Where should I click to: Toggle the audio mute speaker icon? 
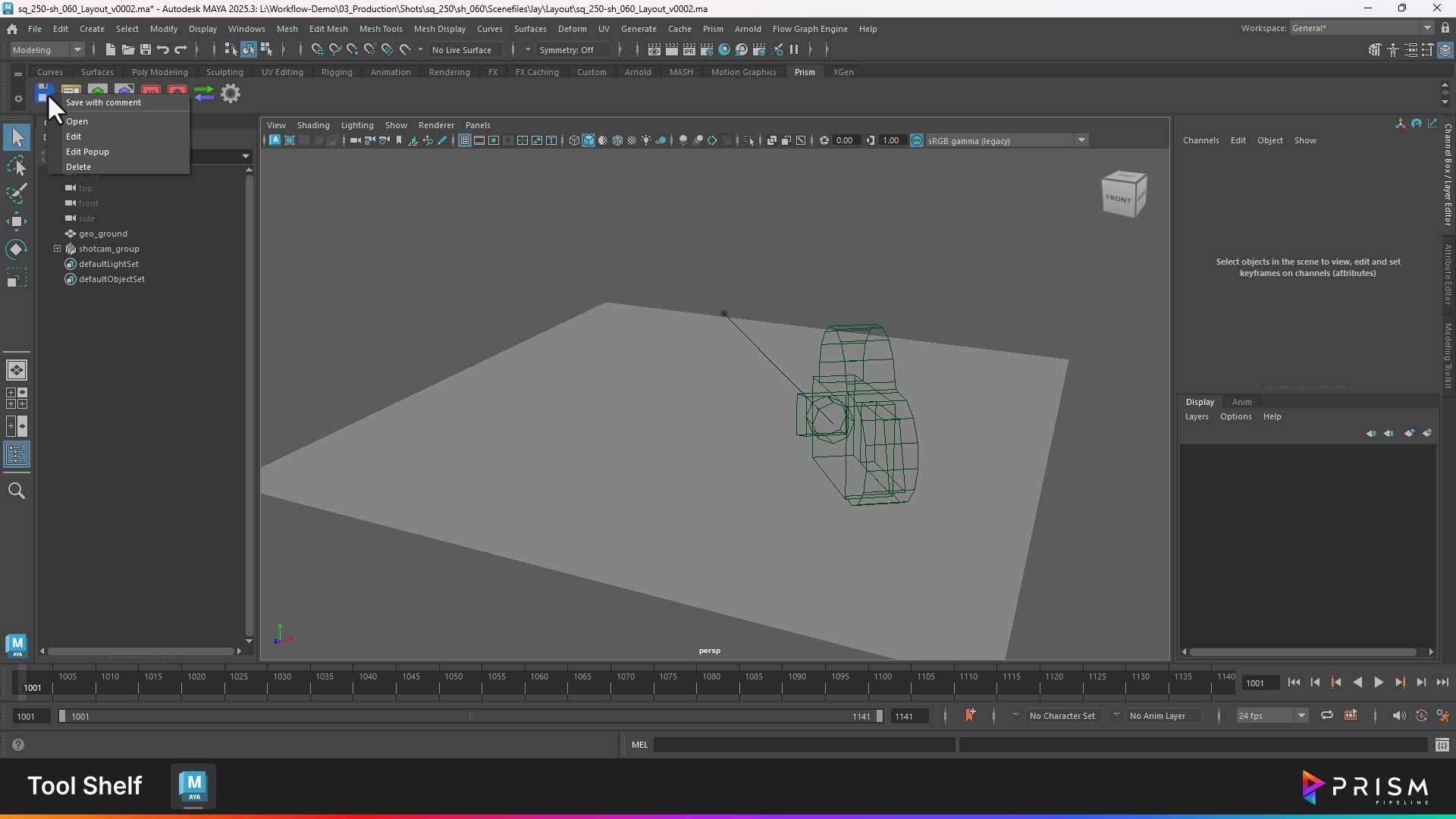coord(1398,715)
